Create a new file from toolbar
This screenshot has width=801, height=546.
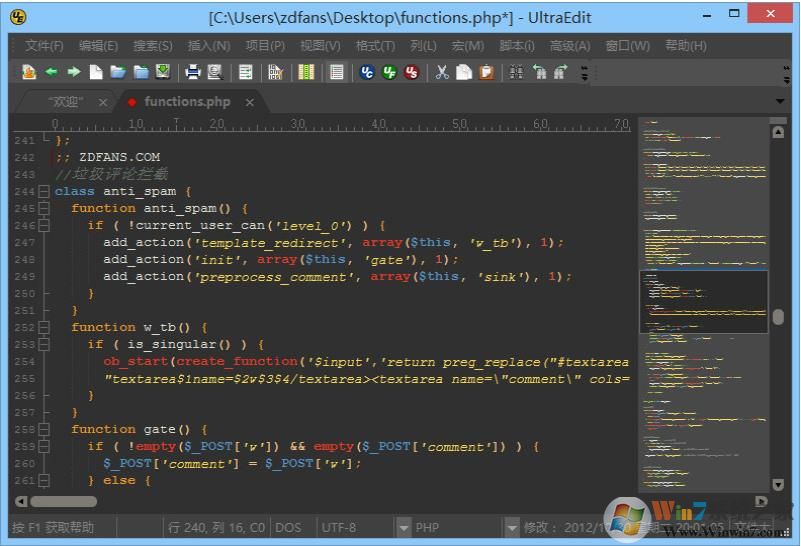point(96,72)
